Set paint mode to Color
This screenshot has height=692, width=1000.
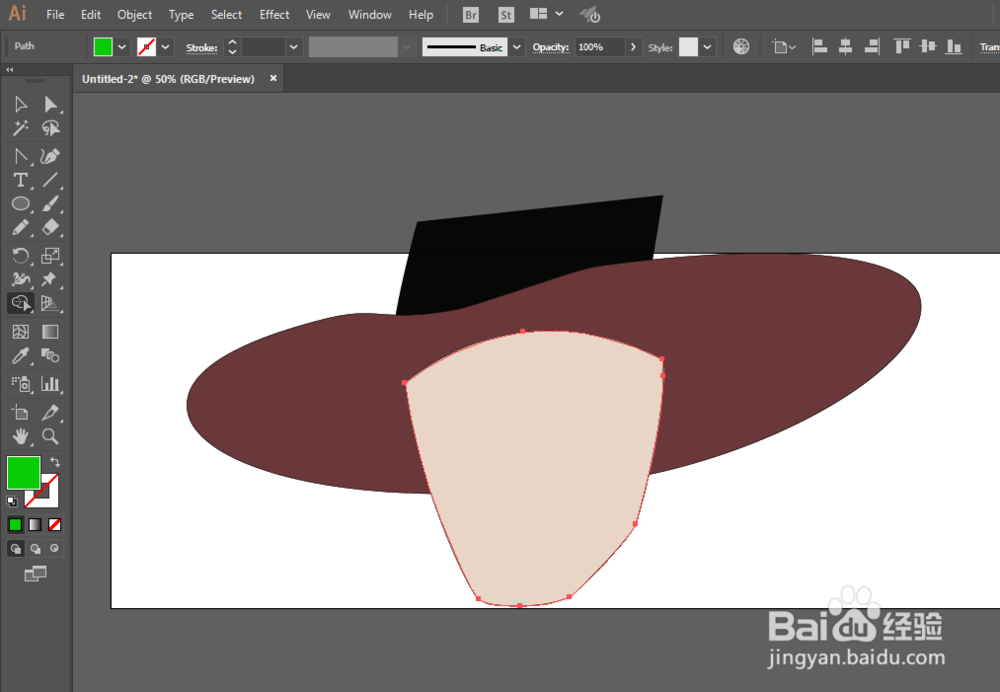pyautogui.click(x=15, y=524)
